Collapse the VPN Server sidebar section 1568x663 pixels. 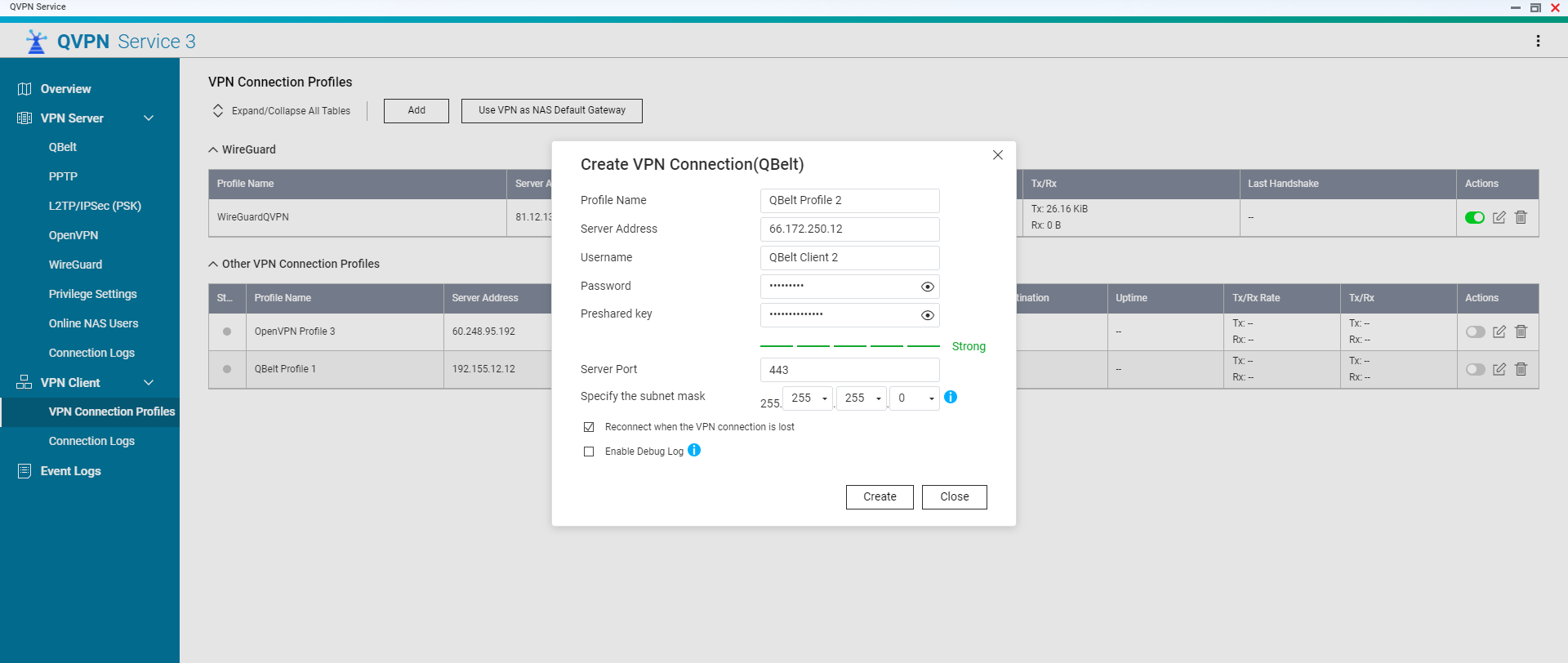coord(149,118)
